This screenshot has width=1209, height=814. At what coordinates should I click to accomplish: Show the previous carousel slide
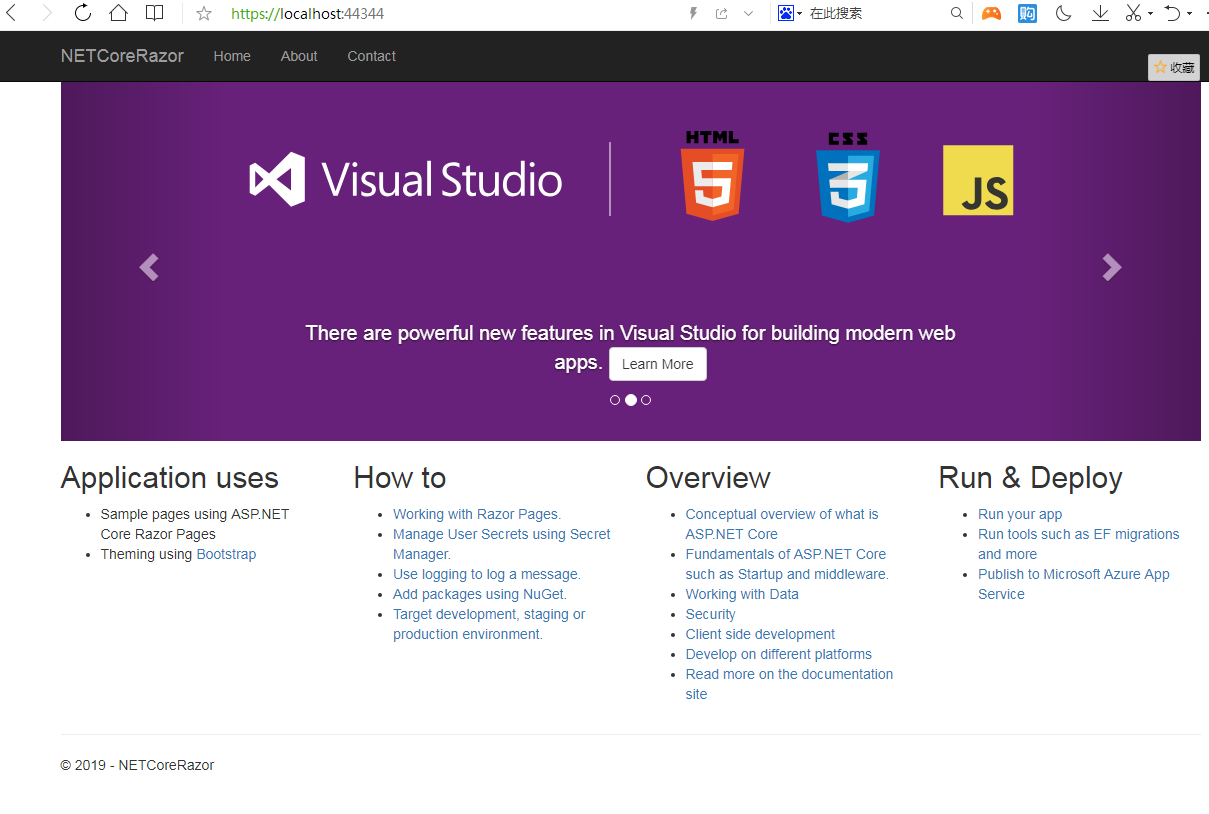pyautogui.click(x=149, y=267)
